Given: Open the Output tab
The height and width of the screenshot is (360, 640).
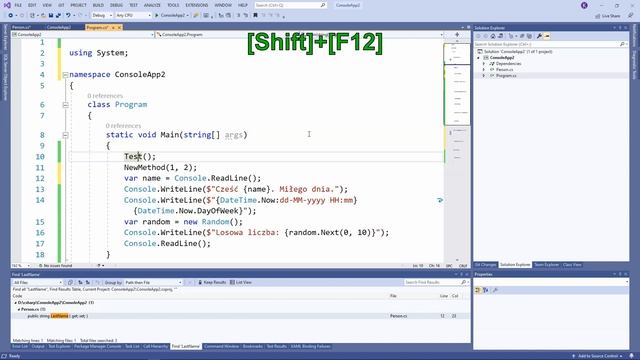Looking at the screenshot, I should [x=38, y=347].
